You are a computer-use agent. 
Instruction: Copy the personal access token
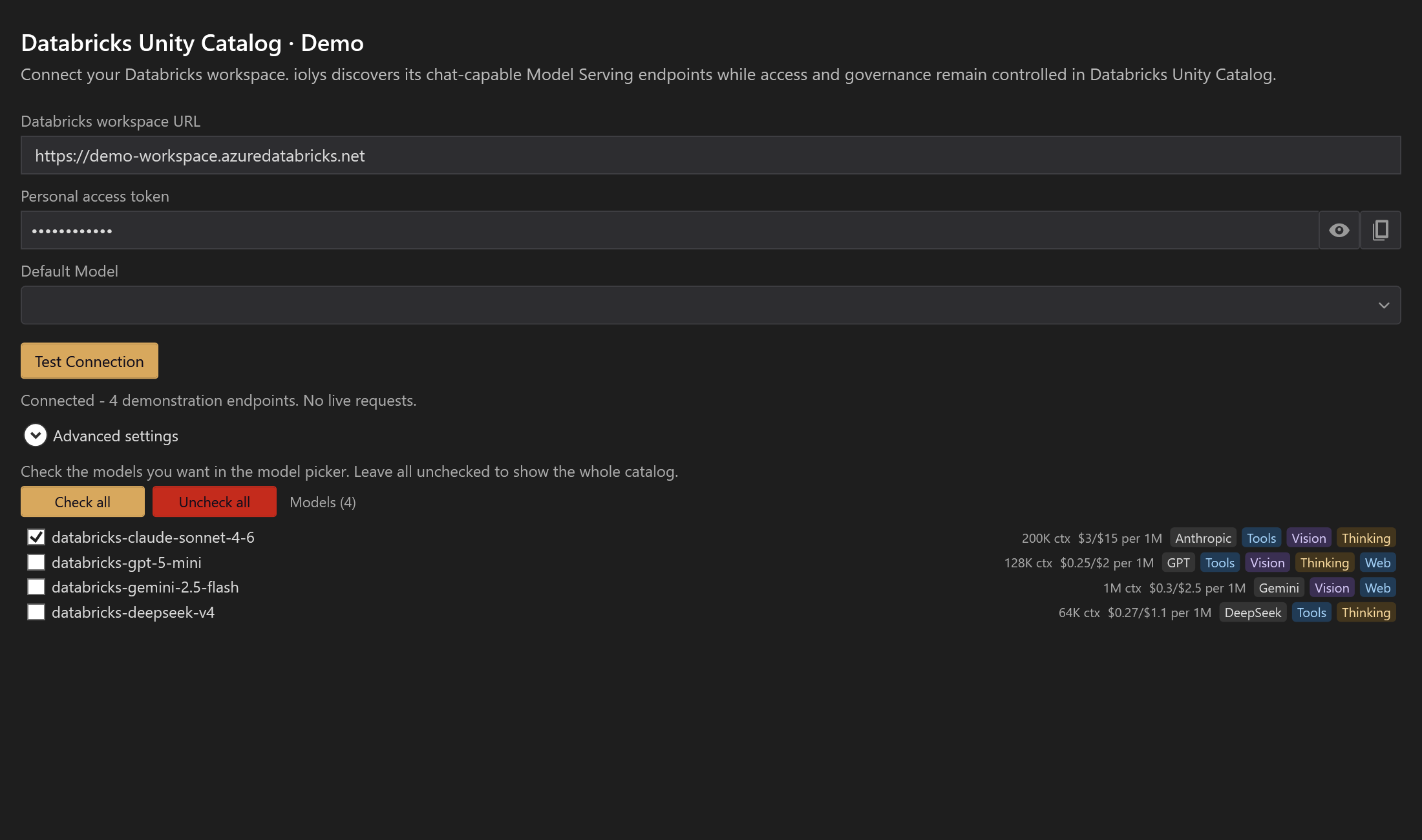[x=1381, y=230]
